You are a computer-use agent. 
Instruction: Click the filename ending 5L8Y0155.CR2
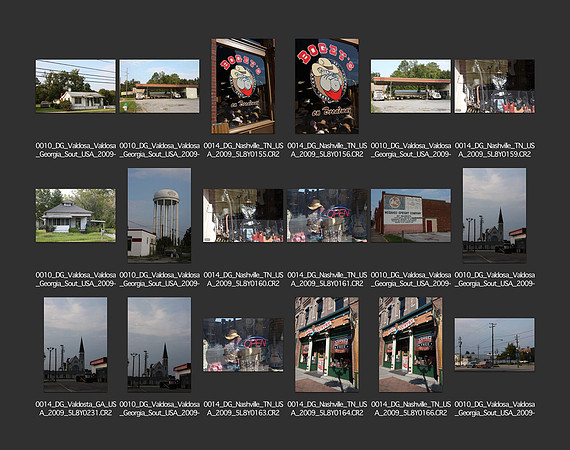click(x=243, y=150)
